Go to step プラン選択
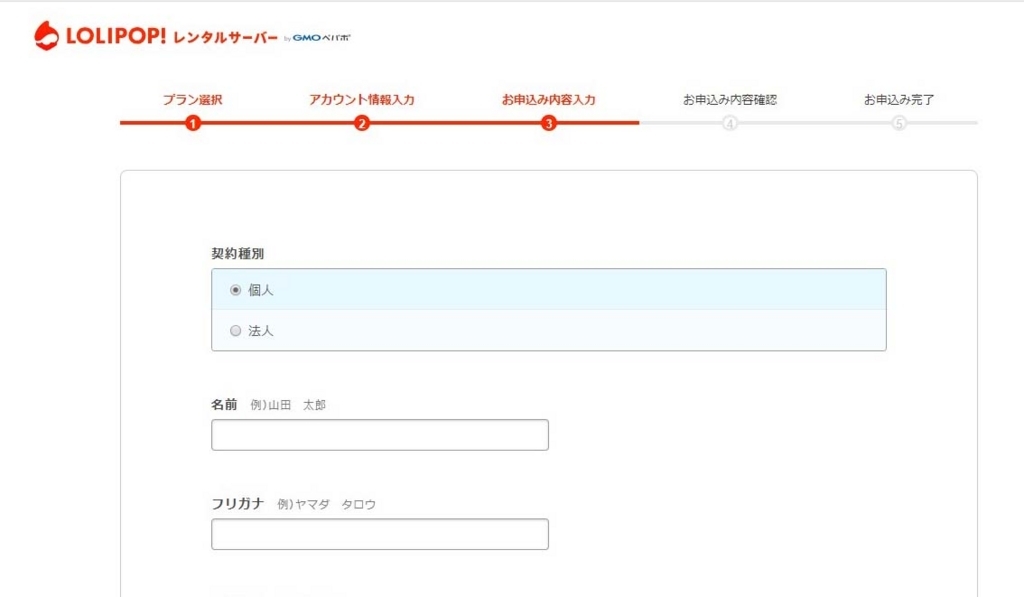 (192, 100)
